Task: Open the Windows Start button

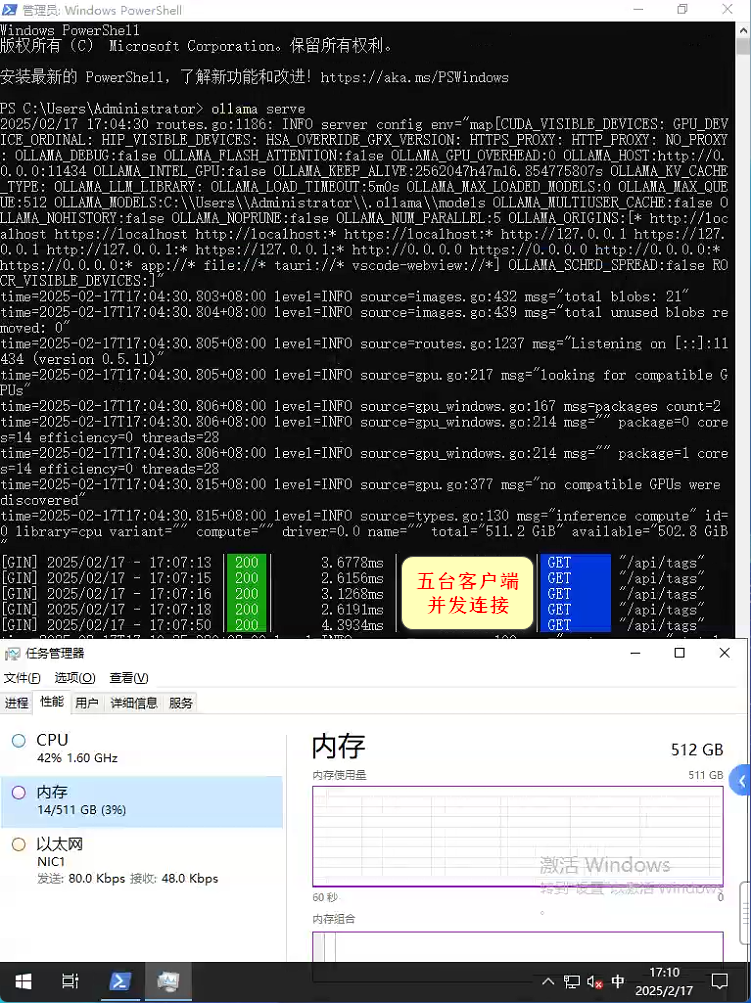Action: [24, 981]
